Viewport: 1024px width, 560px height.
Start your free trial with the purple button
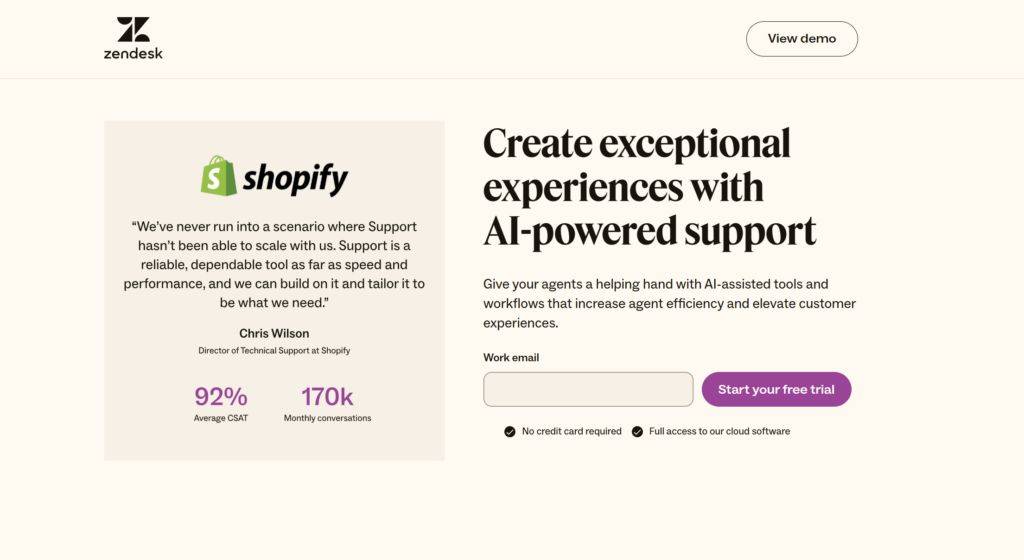(x=776, y=390)
